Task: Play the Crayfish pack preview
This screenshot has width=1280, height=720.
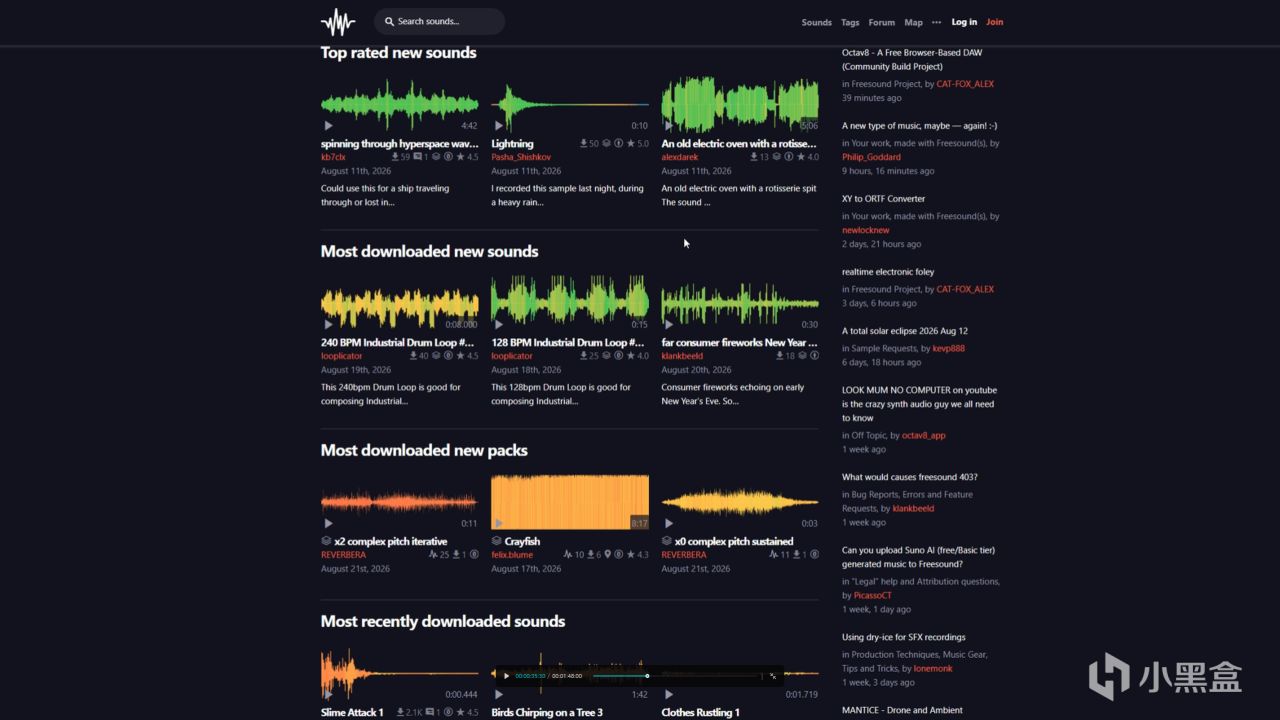Action: tap(498, 523)
